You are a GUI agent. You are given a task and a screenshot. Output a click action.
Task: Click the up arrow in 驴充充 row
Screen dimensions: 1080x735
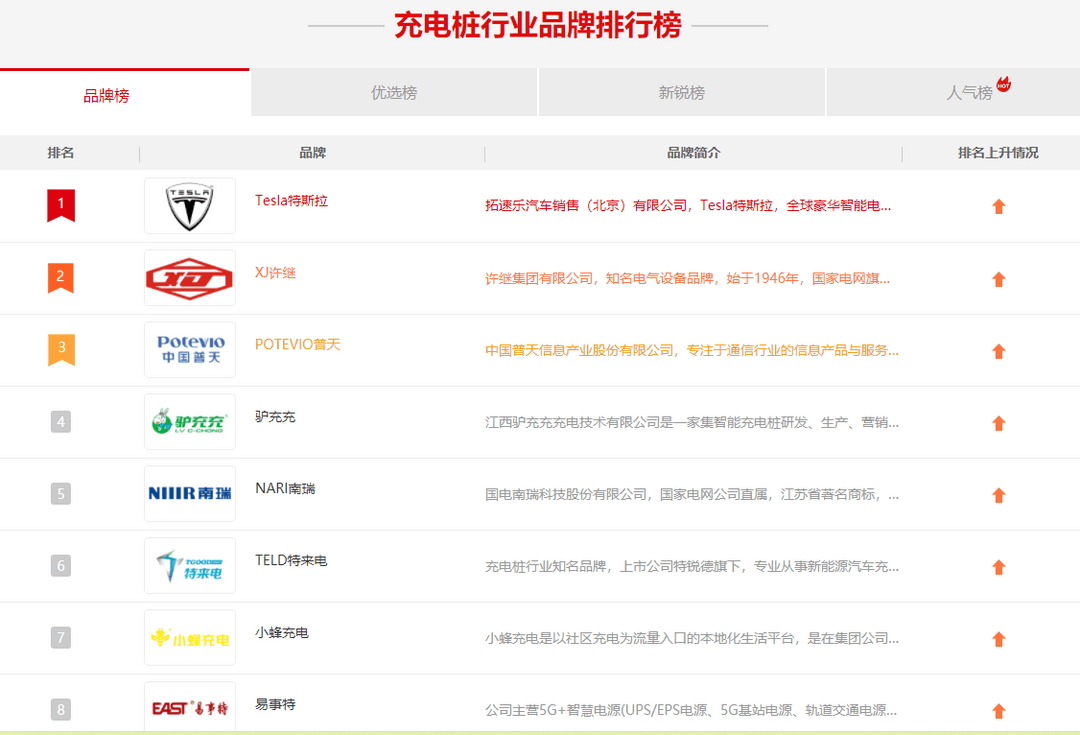999,423
